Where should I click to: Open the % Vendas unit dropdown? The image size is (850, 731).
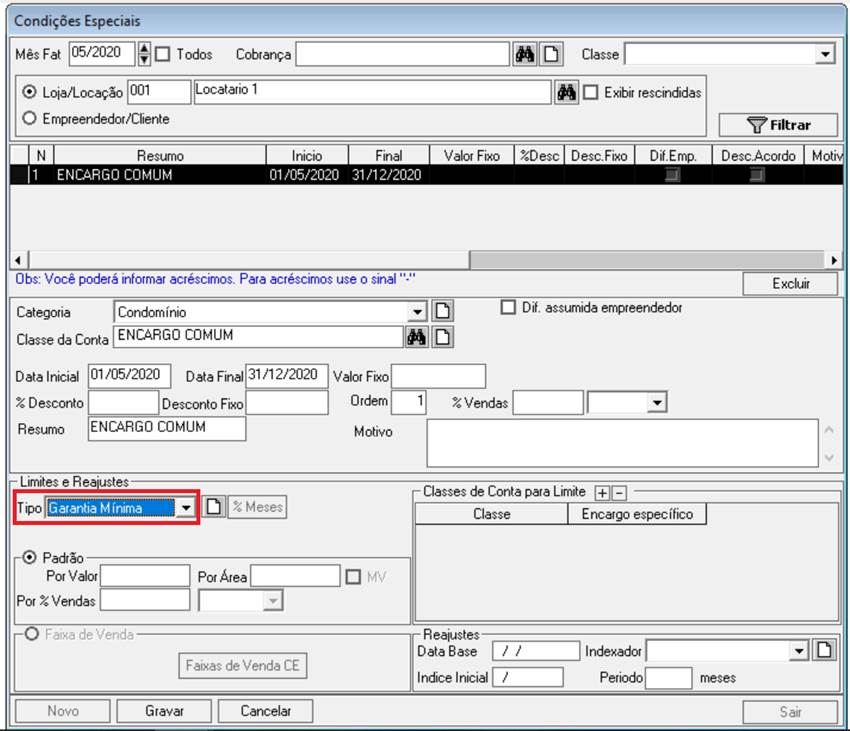click(657, 403)
